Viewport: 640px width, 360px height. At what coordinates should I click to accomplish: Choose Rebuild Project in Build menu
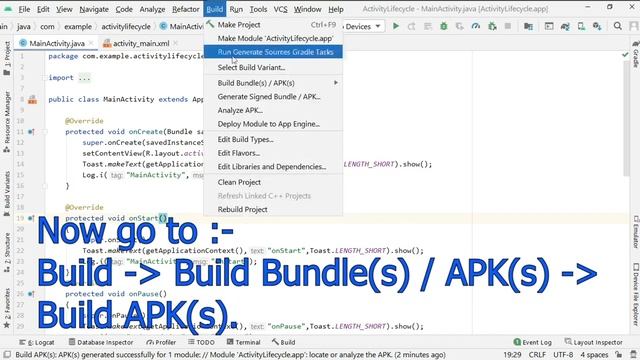point(273,209)
